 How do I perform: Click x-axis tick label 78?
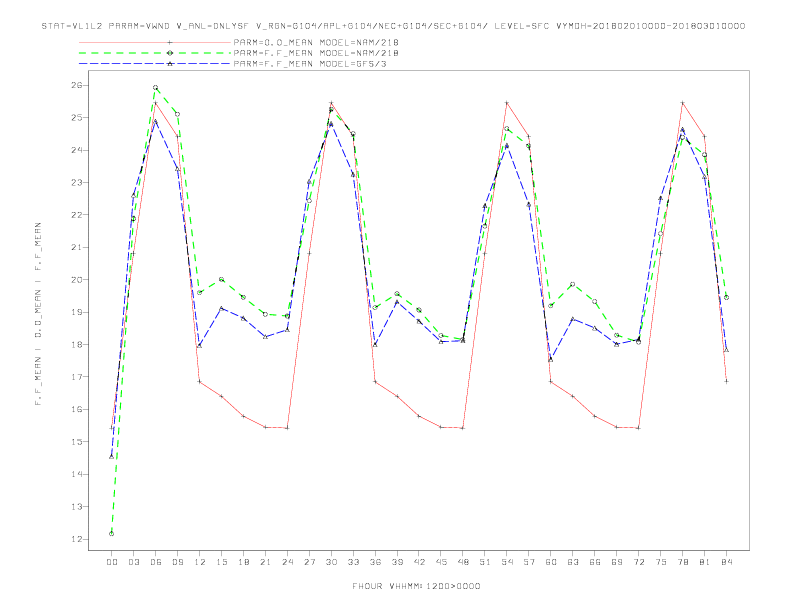coord(682,562)
